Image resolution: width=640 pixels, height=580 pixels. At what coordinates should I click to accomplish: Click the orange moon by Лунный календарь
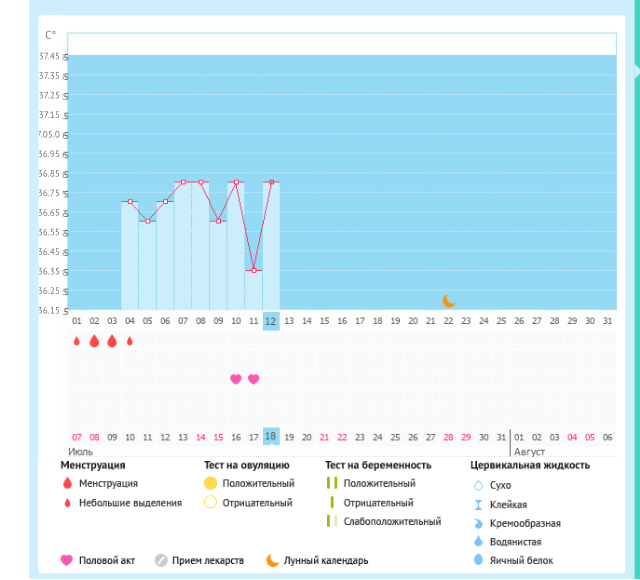tap(272, 561)
